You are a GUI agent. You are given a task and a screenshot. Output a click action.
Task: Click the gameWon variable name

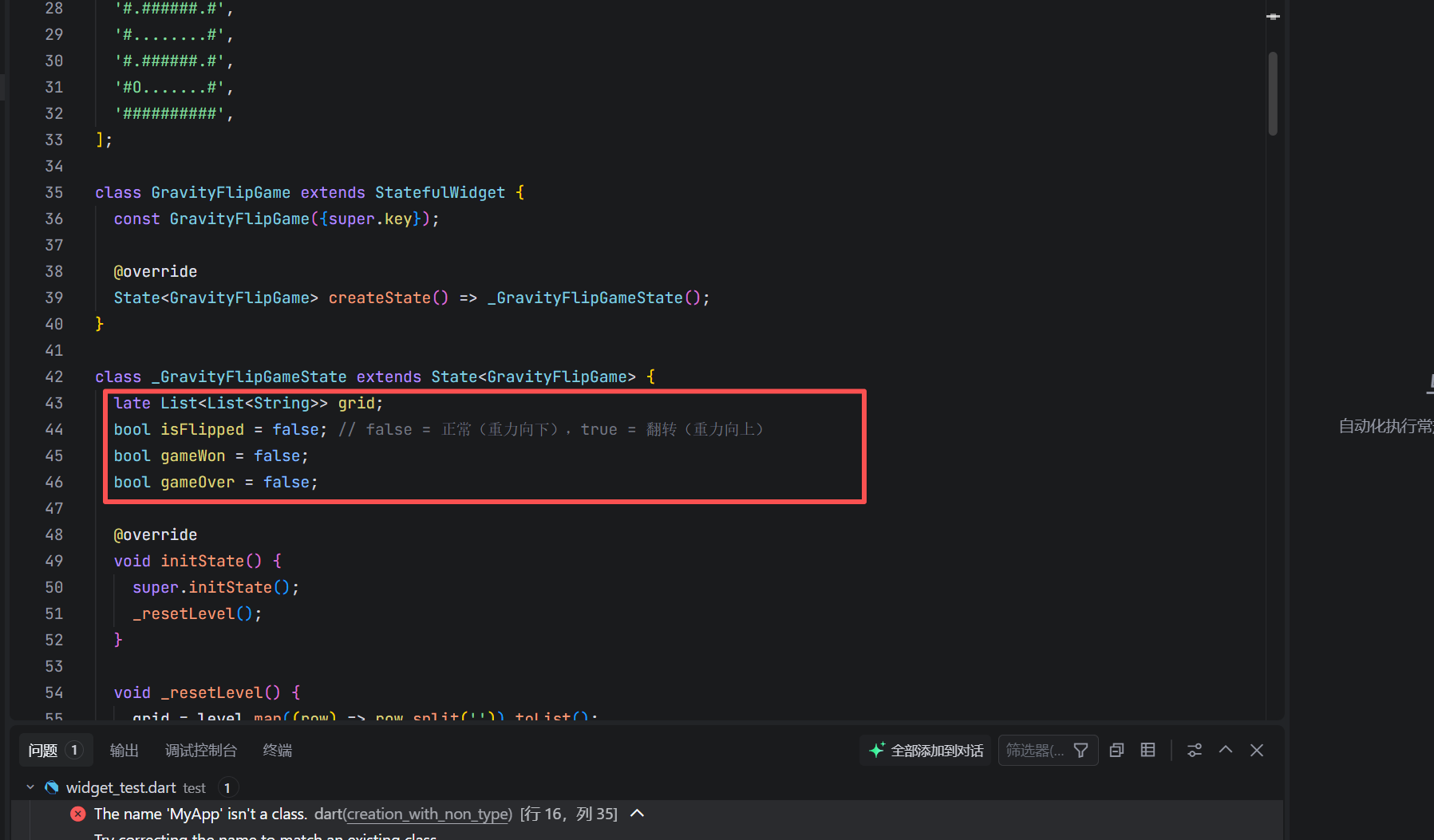pos(193,455)
